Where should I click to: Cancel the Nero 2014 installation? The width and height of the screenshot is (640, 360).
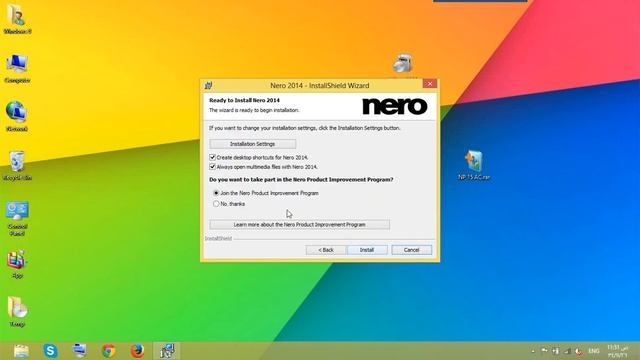click(x=411, y=250)
